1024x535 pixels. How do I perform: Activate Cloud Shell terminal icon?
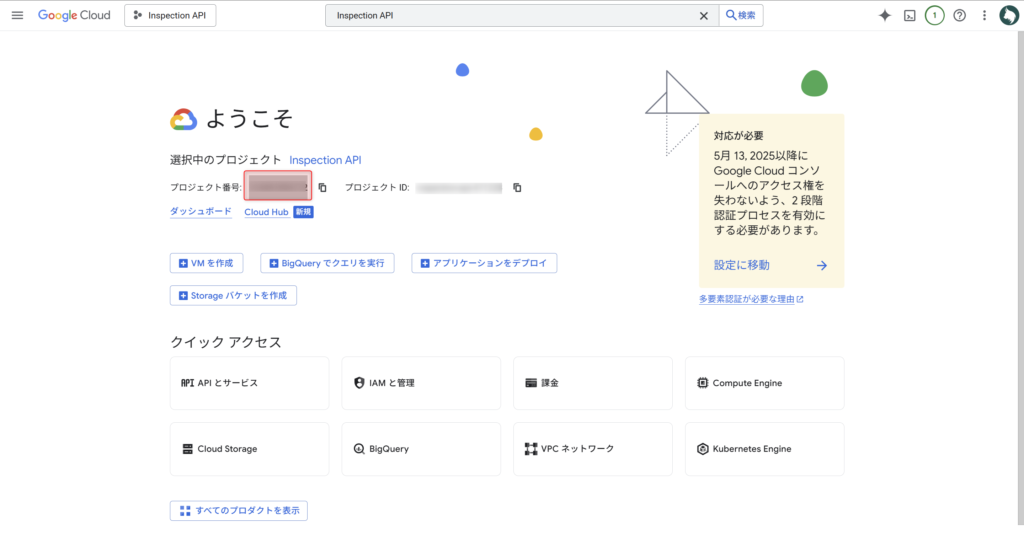point(910,16)
